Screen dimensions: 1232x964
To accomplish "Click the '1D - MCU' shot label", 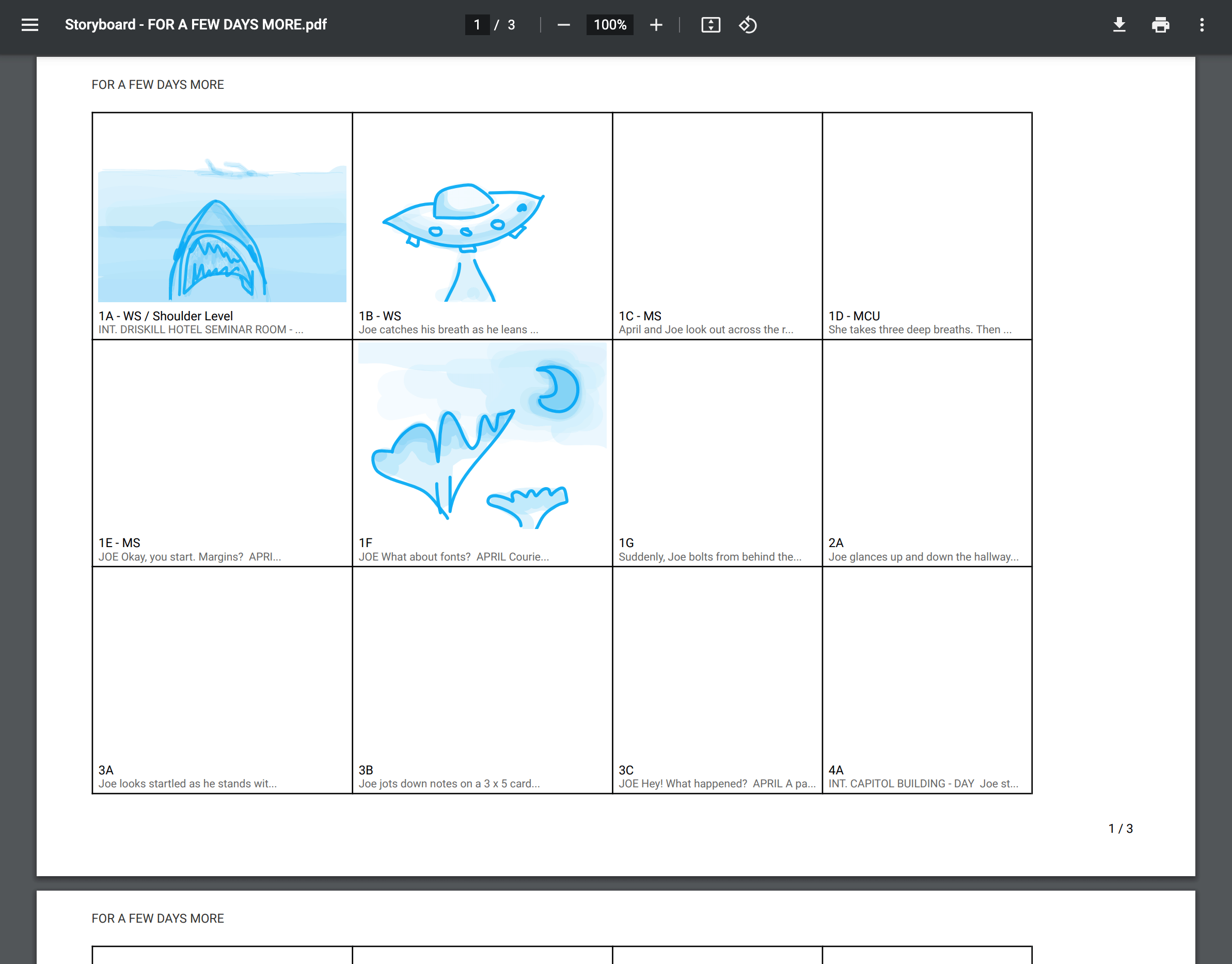I will (x=854, y=316).
